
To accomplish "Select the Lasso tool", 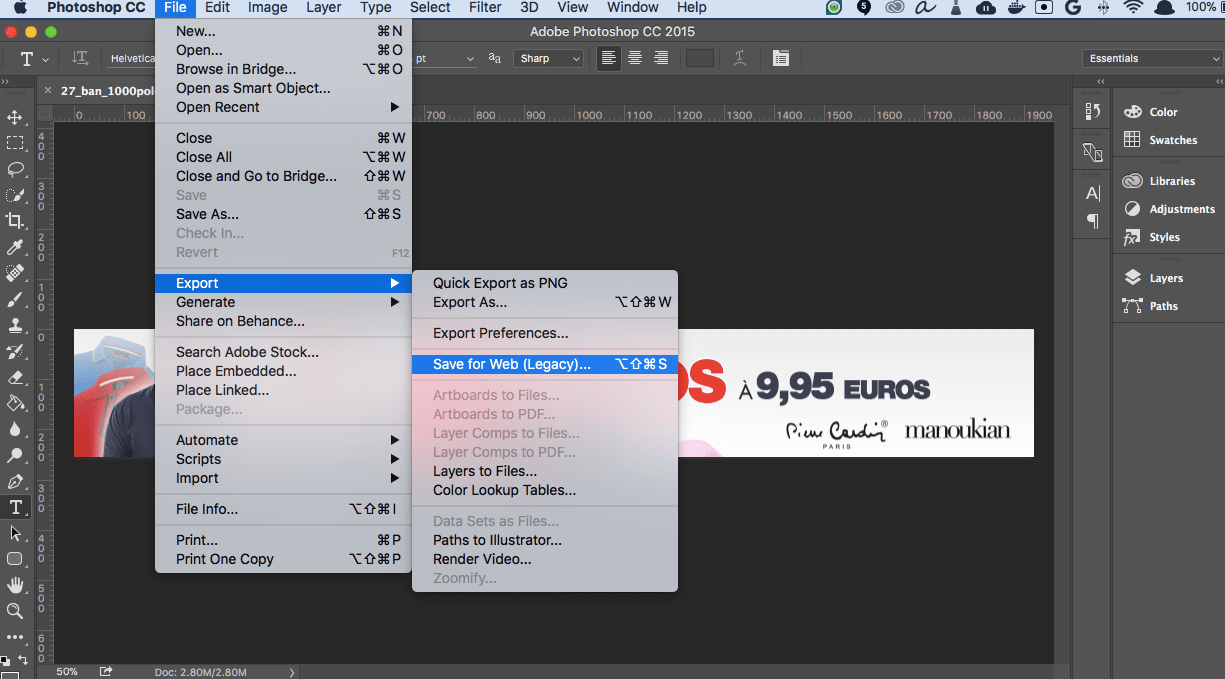I will tap(15, 169).
